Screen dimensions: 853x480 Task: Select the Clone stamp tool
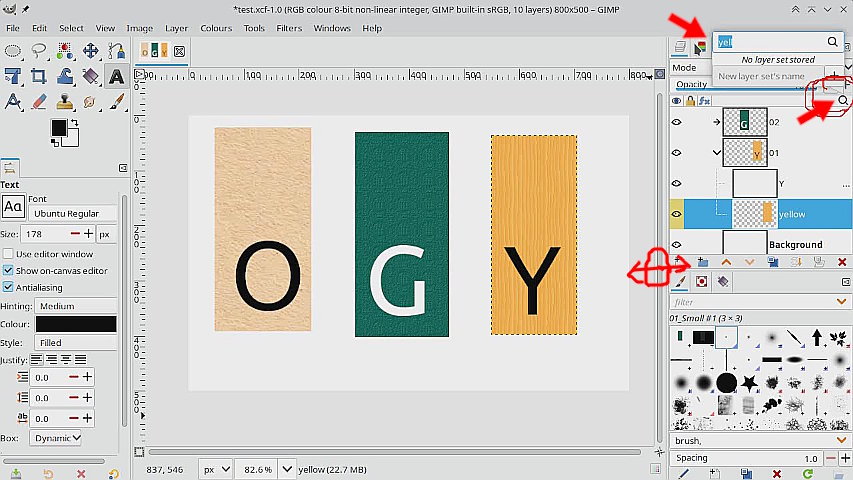65,101
